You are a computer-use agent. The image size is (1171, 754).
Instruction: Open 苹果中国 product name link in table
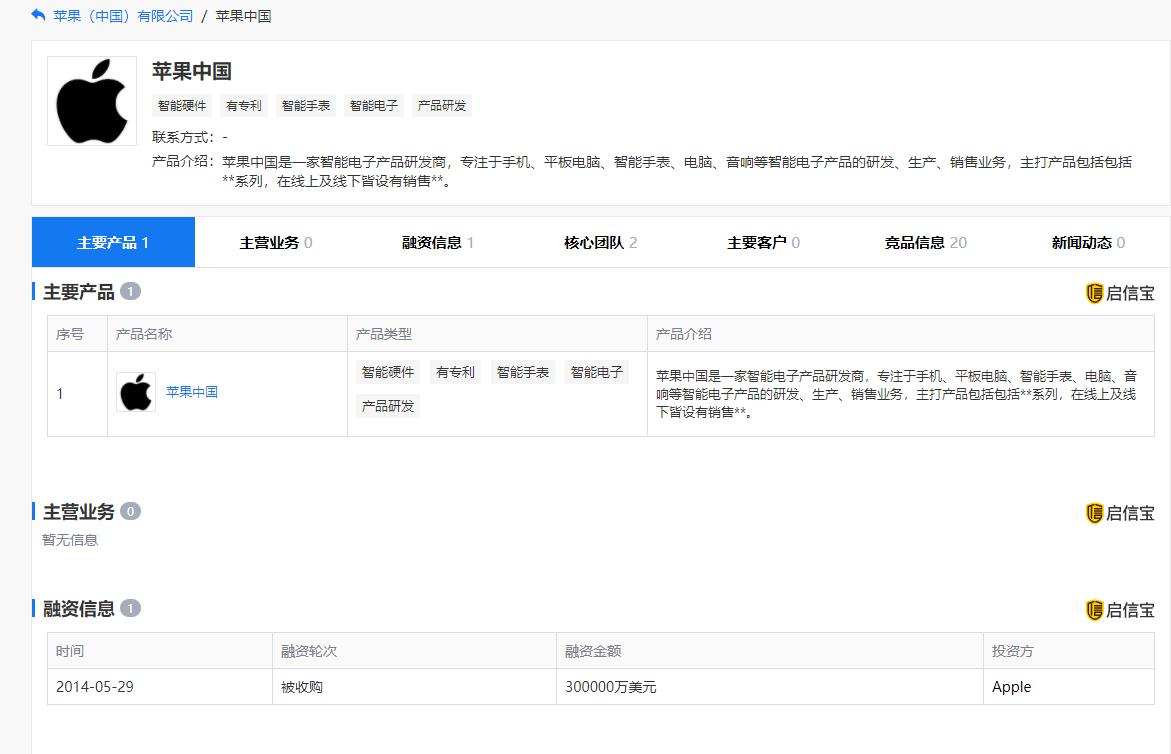192,392
